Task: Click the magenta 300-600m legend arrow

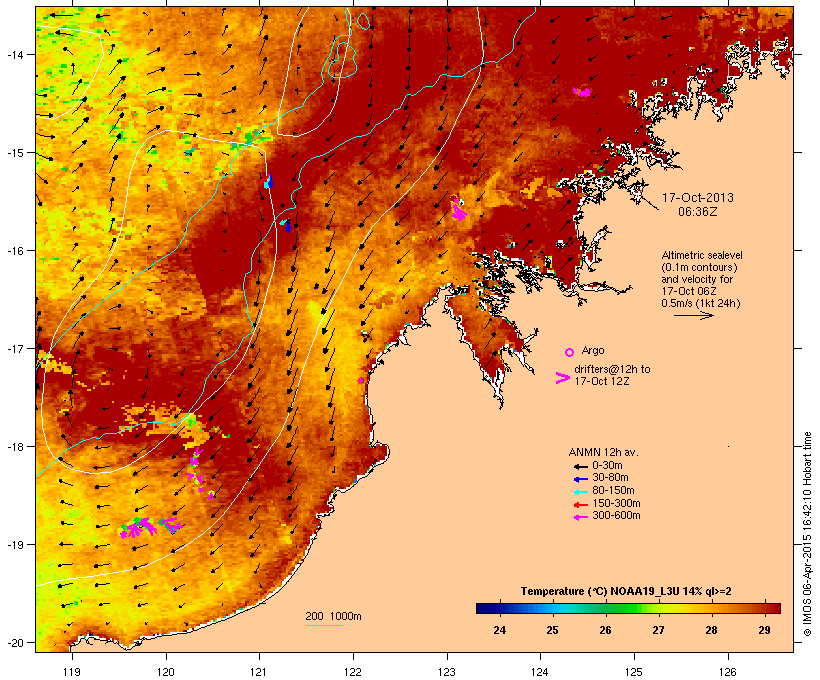Action: tap(580, 517)
